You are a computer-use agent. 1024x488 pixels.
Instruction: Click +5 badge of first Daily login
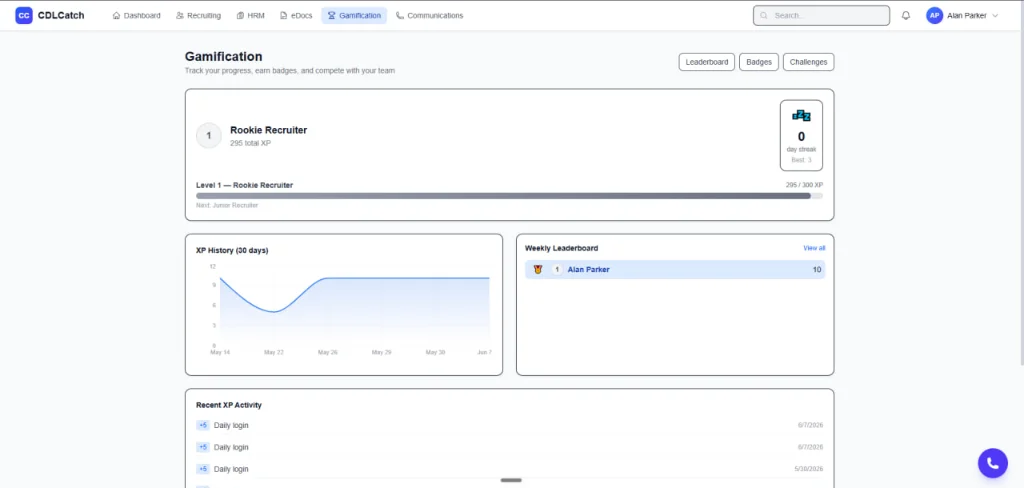point(202,425)
